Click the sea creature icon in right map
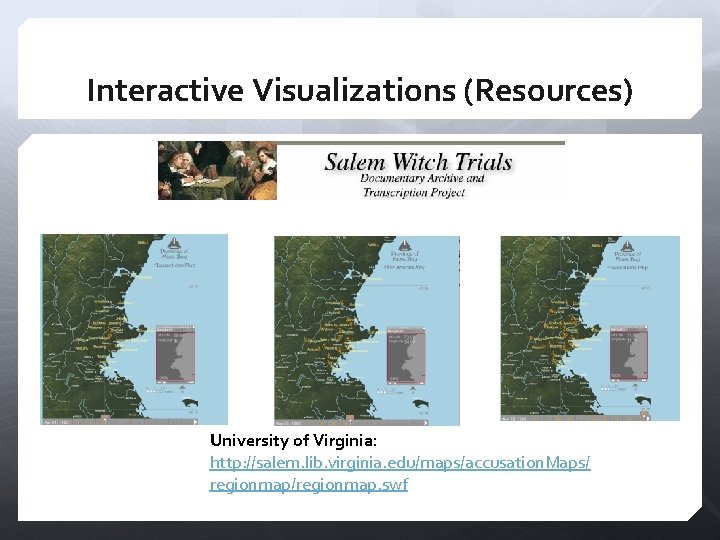Viewport: 720px width, 540px height. (x=642, y=400)
